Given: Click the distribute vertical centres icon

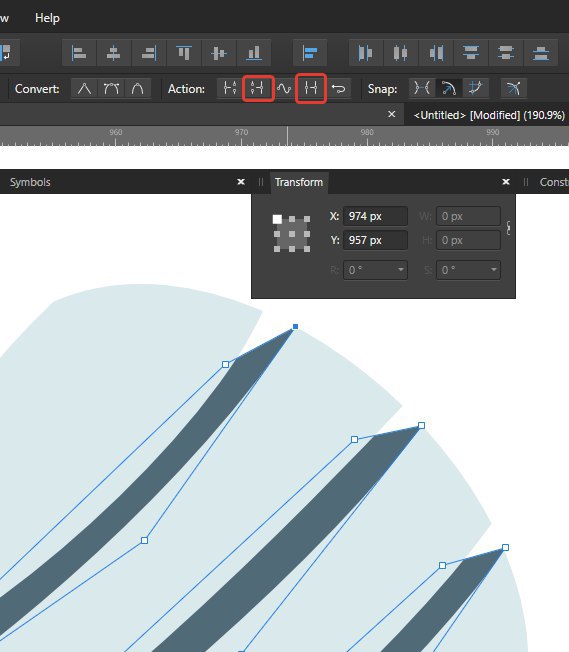Looking at the screenshot, I should coord(505,53).
